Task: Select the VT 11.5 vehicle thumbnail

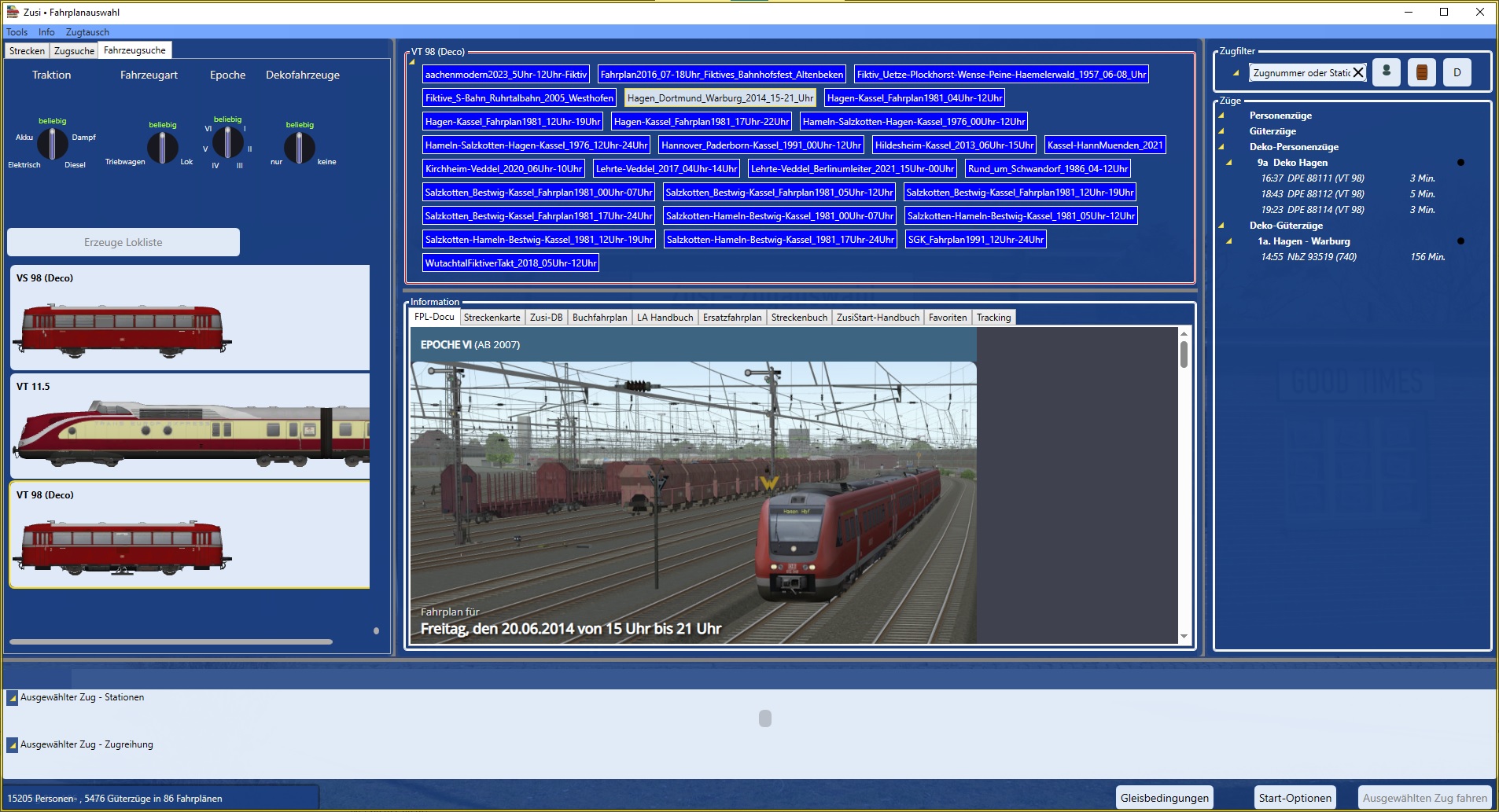Action: [x=190, y=426]
